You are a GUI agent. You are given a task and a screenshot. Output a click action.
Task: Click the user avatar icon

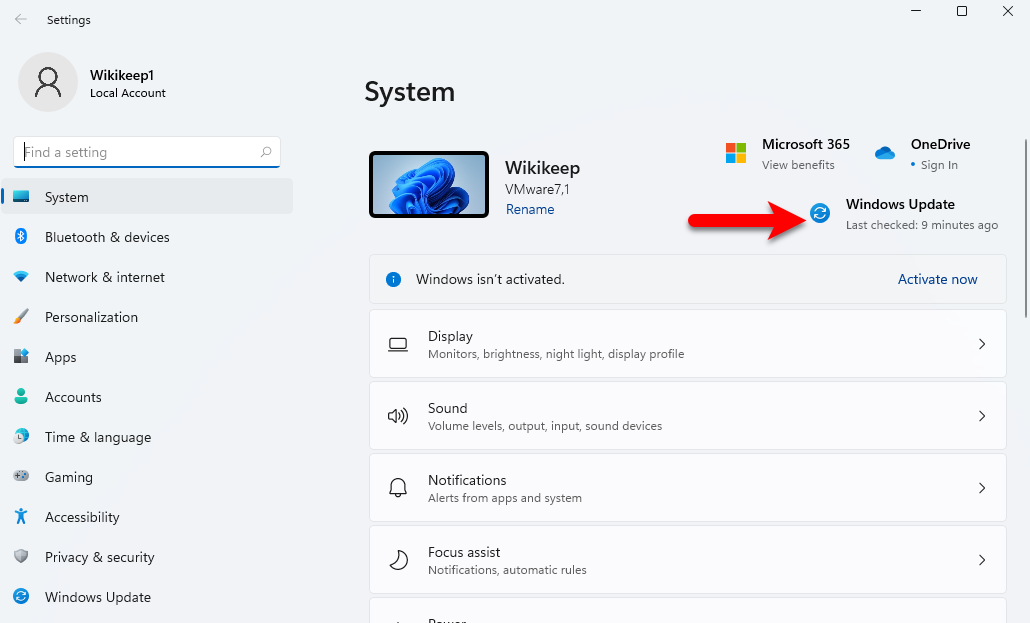point(48,82)
